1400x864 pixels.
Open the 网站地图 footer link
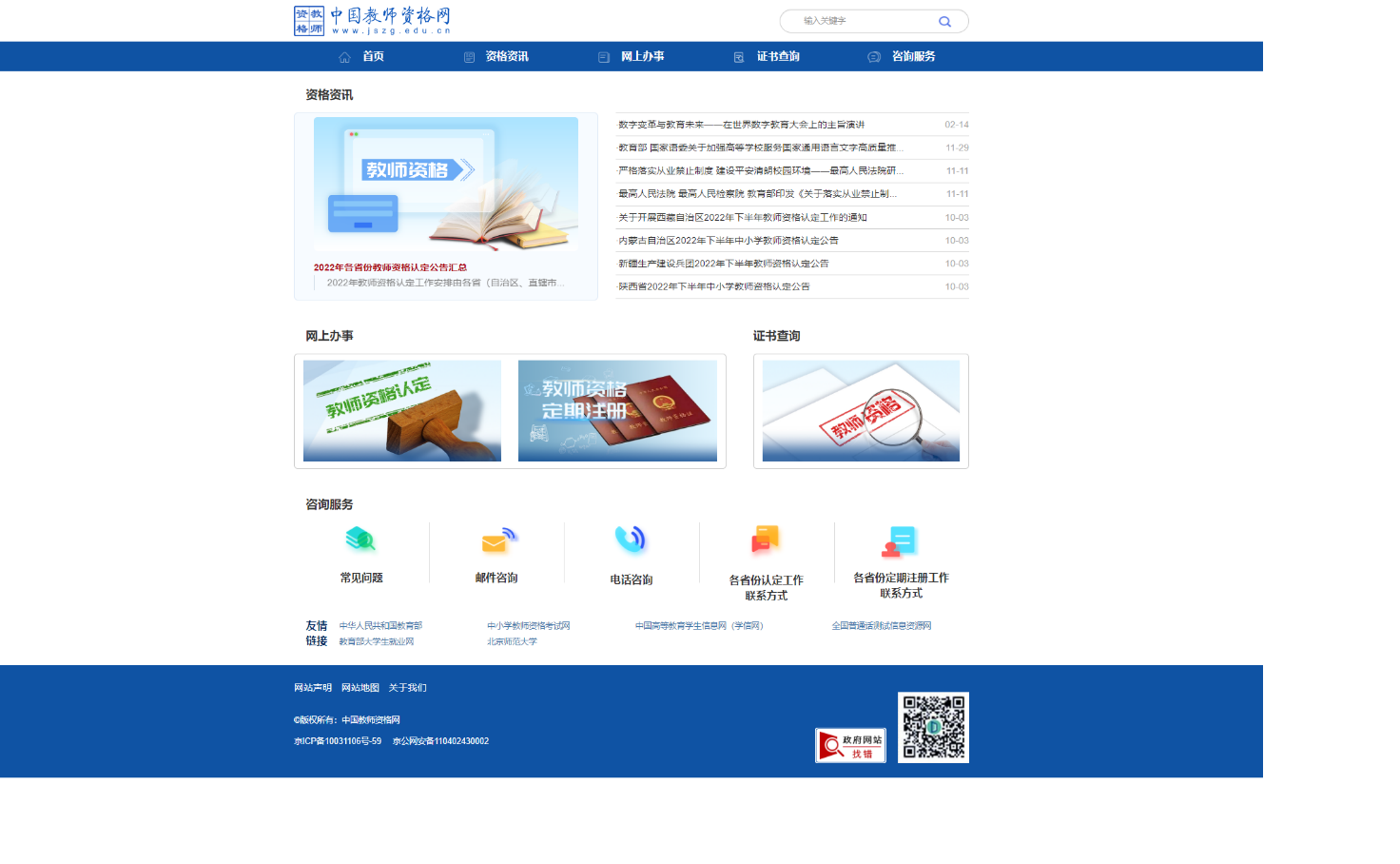point(360,688)
